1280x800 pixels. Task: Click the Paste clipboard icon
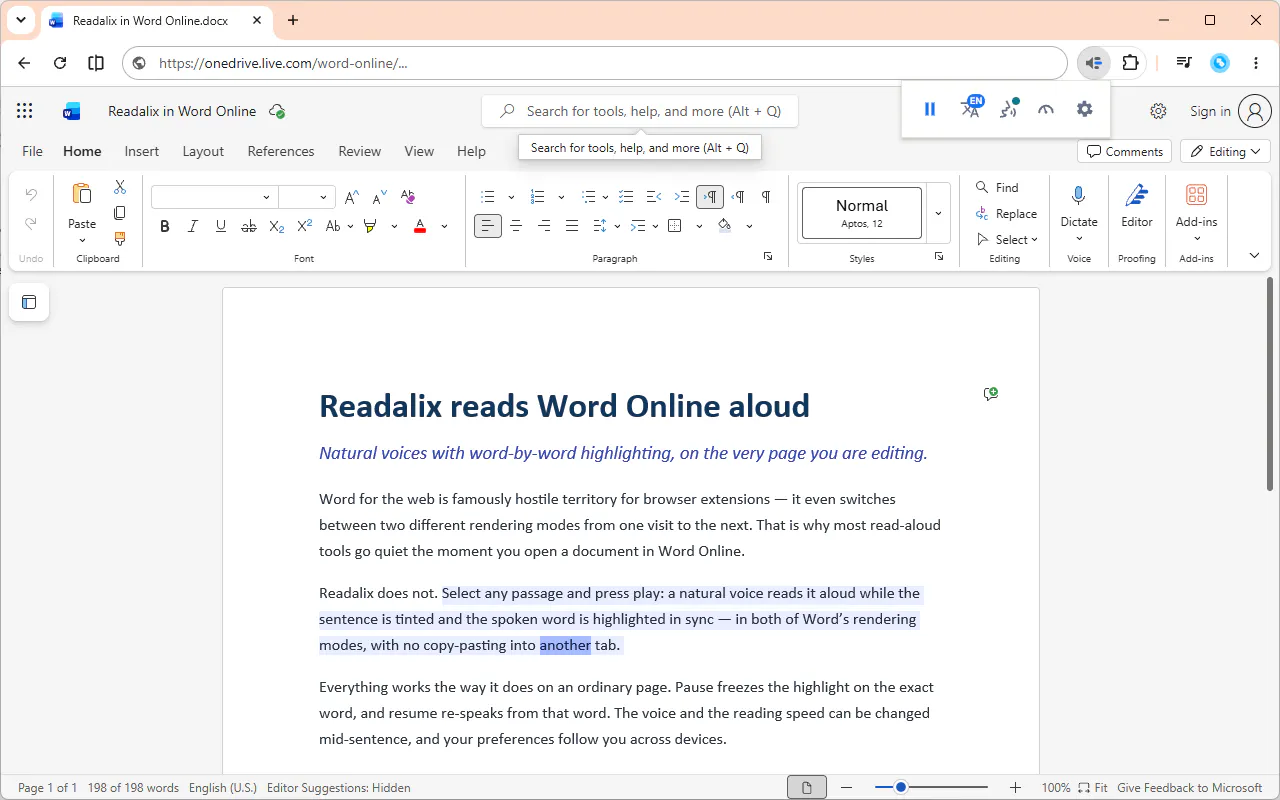coord(82,194)
